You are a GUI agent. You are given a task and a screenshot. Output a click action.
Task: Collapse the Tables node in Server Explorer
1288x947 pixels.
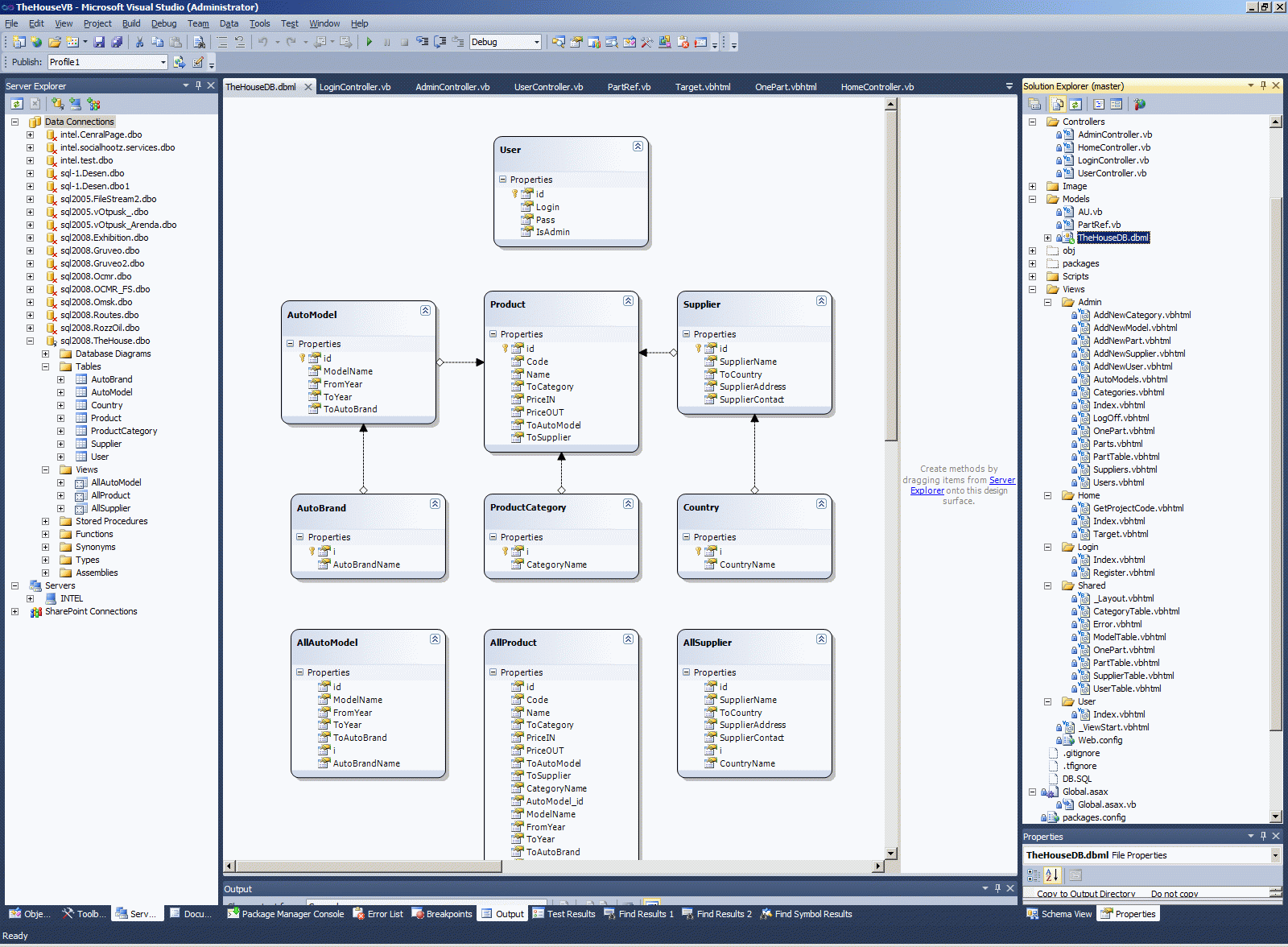coord(46,366)
